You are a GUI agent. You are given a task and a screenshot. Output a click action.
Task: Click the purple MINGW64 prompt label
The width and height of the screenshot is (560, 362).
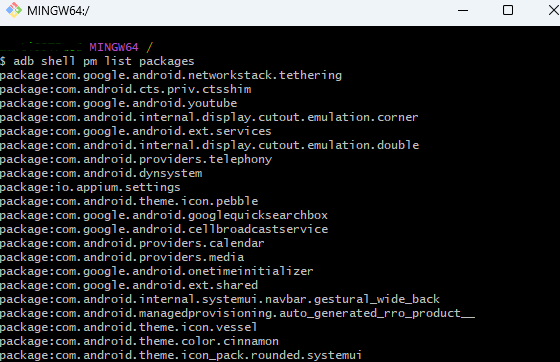coord(114,47)
